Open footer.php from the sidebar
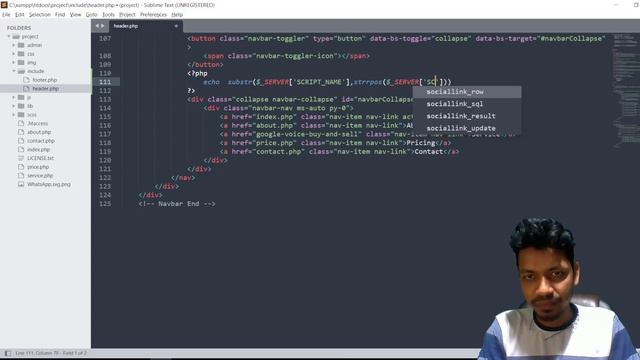 [45, 80]
